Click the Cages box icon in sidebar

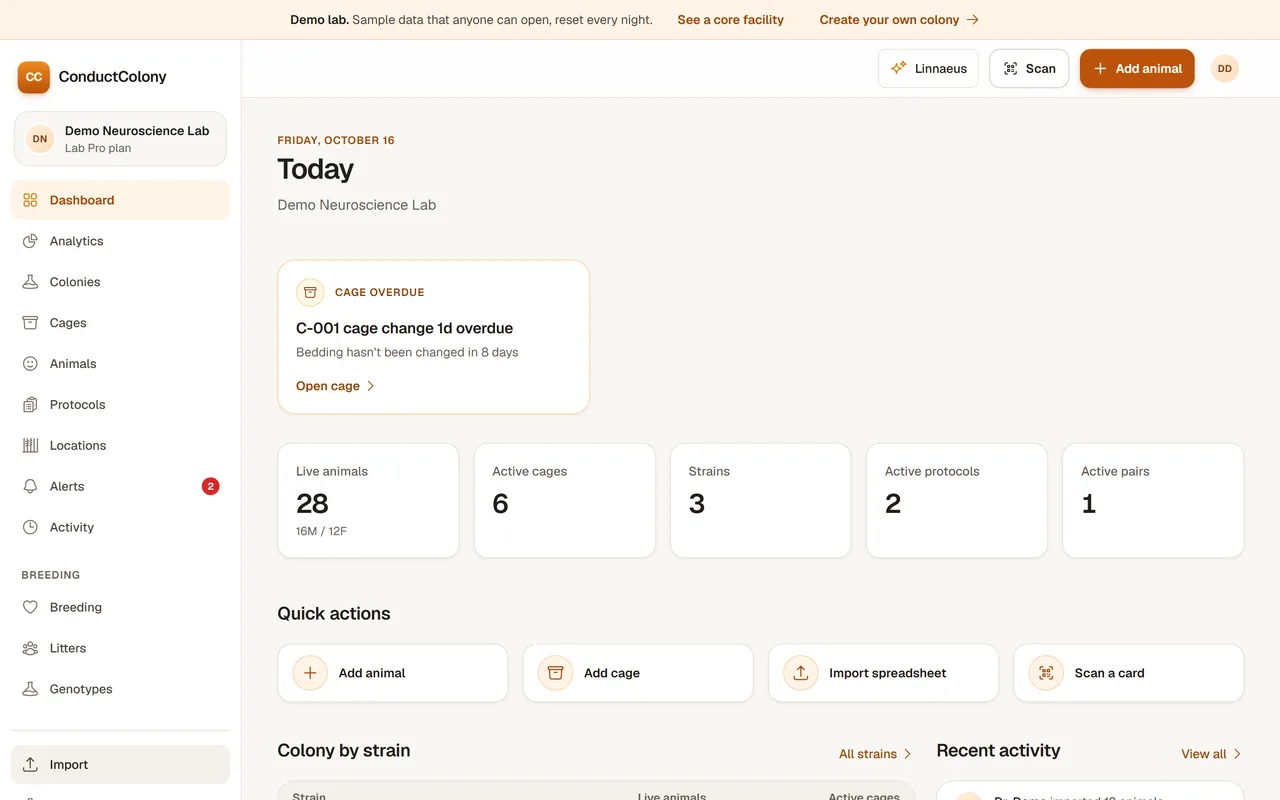coord(30,323)
